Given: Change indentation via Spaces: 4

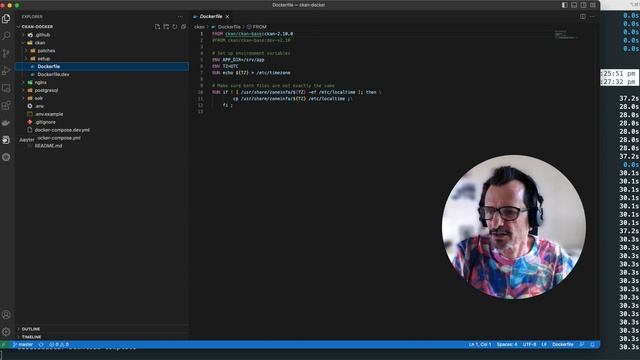Looking at the screenshot, I should tap(507, 344).
